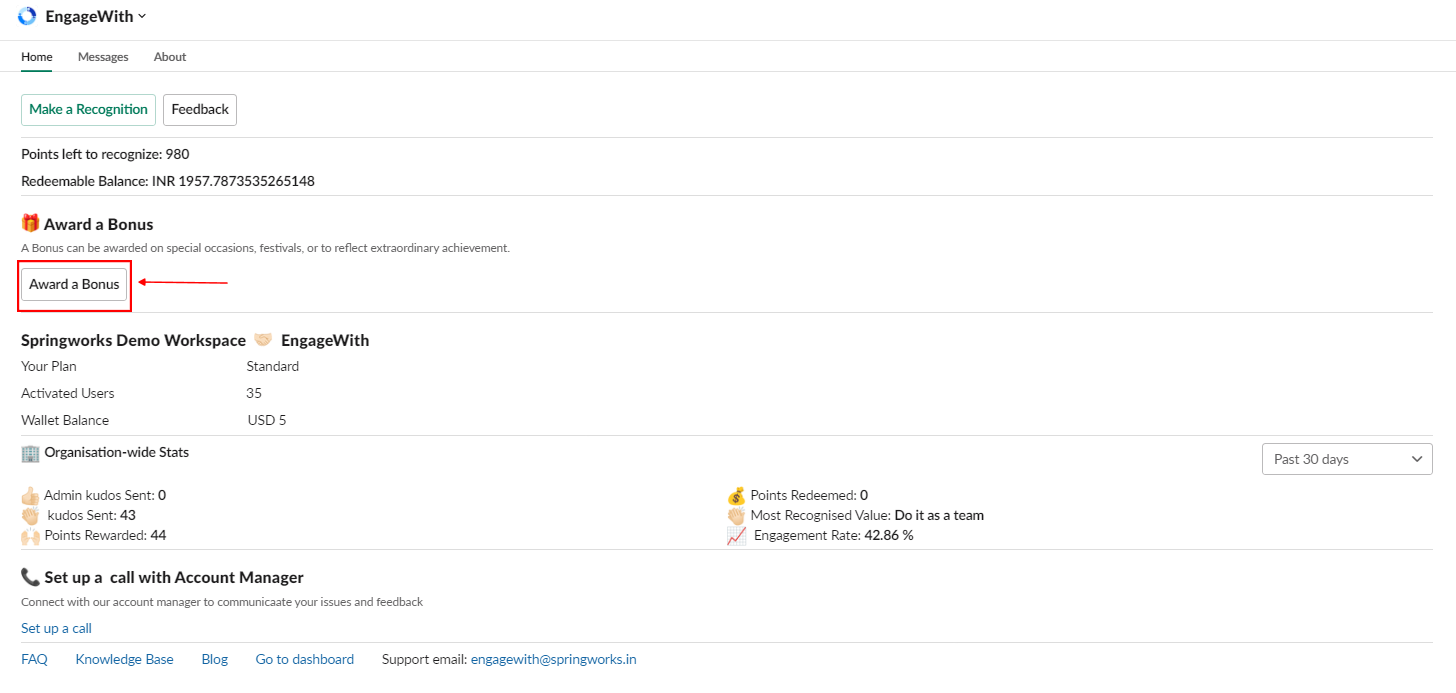
Task: Click the Organisation-wide Stats heading
Action: 117,452
